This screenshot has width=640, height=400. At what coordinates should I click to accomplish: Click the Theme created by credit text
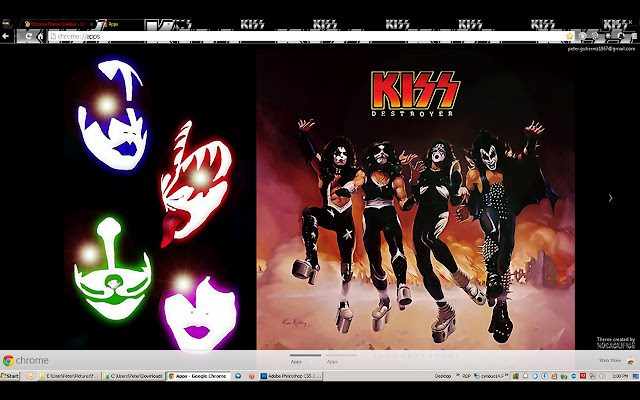coord(616,342)
